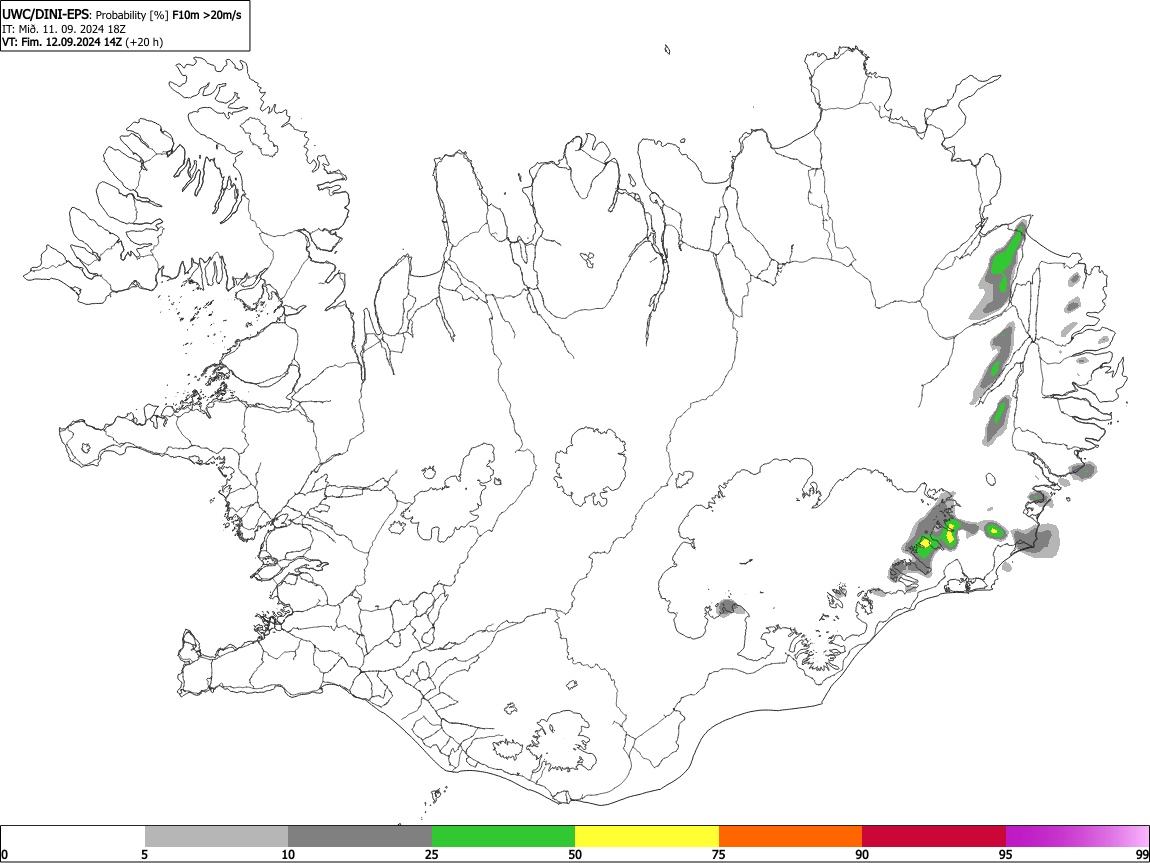
Task: Click the orange 75-90% legend swatch
Action: [790, 837]
